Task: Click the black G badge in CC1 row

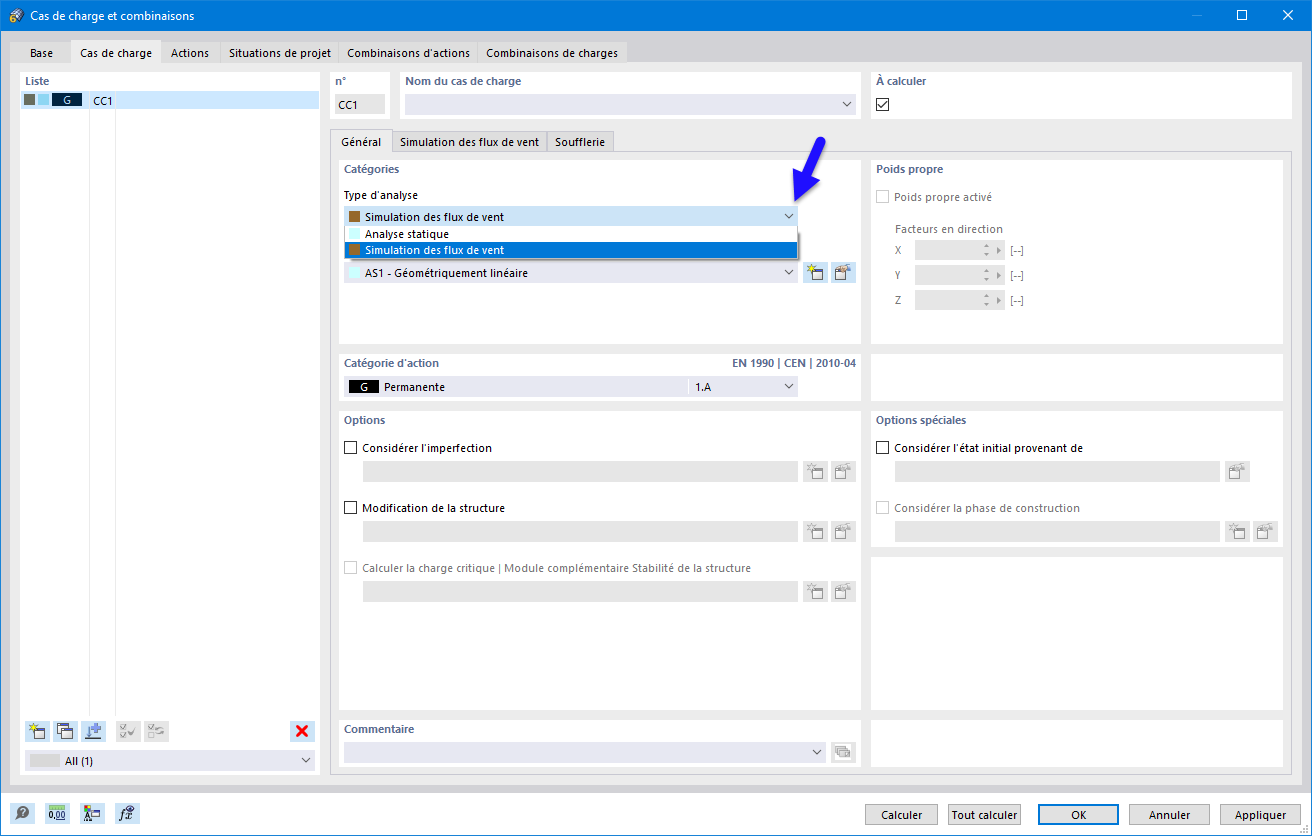Action: (x=68, y=100)
